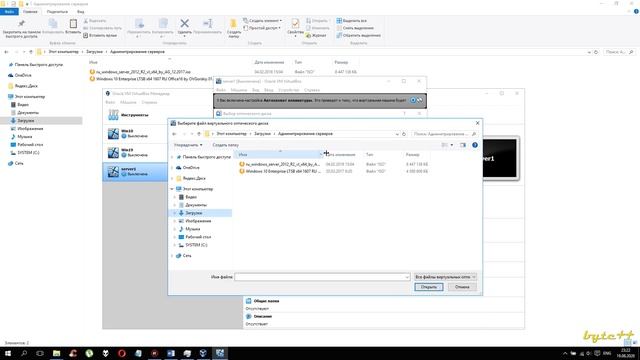
Task: Open the Устройства menu in the server1 VM window
Action: [288, 90]
